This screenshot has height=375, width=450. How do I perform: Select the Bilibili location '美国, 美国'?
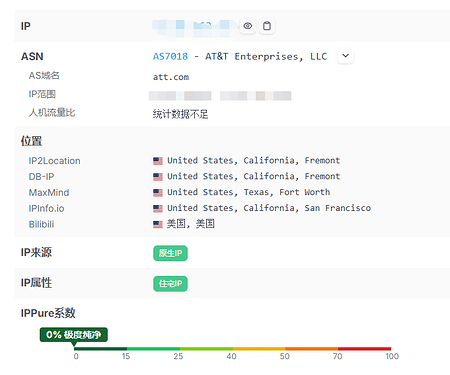click(x=191, y=224)
